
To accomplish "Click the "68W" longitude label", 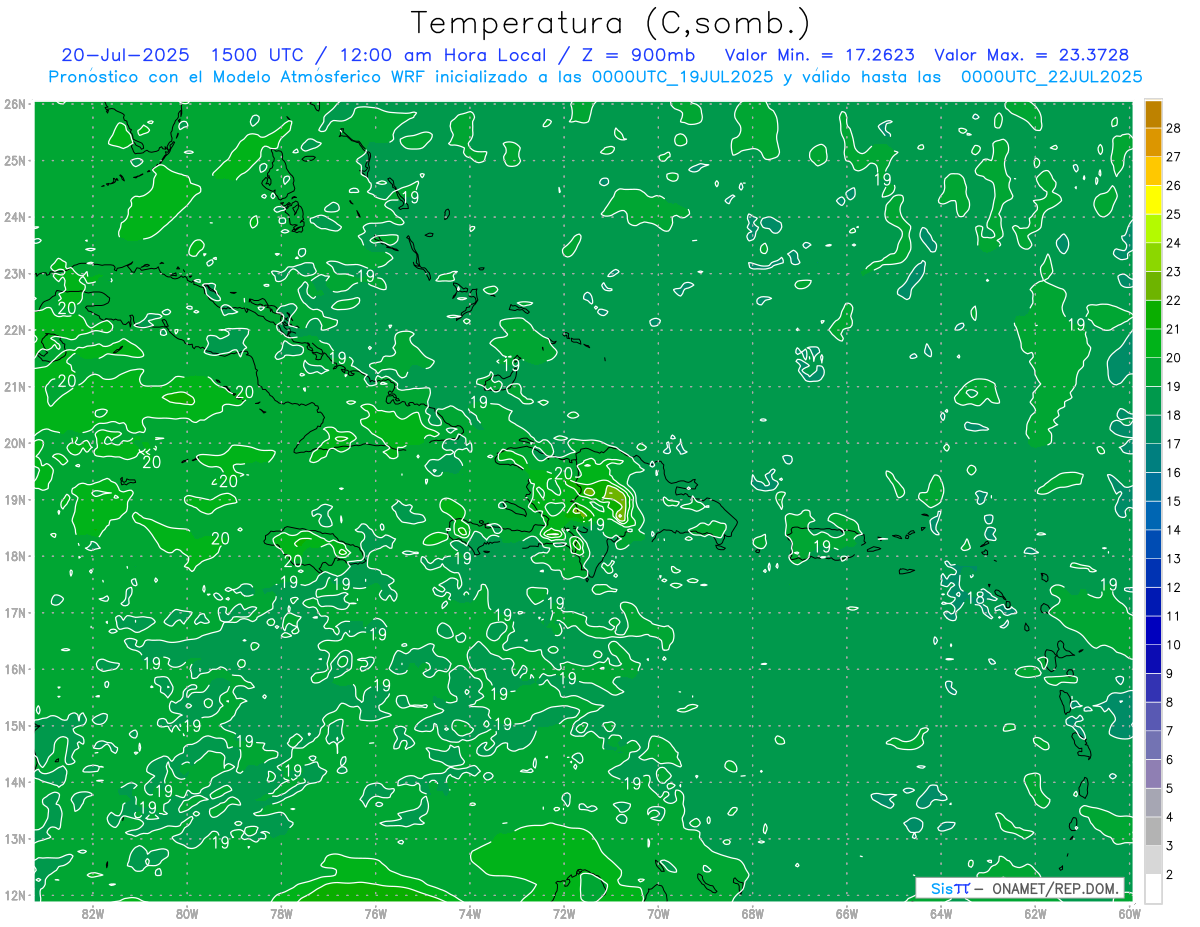I will [753, 913].
